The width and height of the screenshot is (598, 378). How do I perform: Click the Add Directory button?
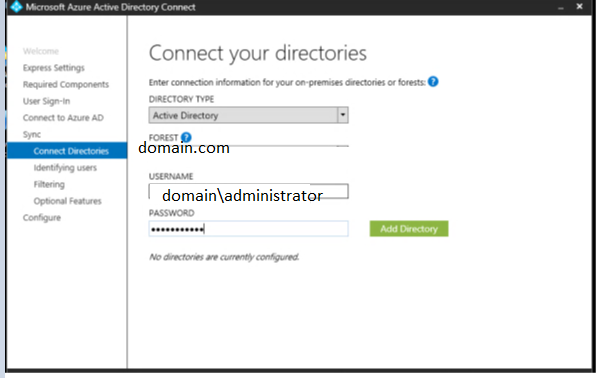click(409, 229)
